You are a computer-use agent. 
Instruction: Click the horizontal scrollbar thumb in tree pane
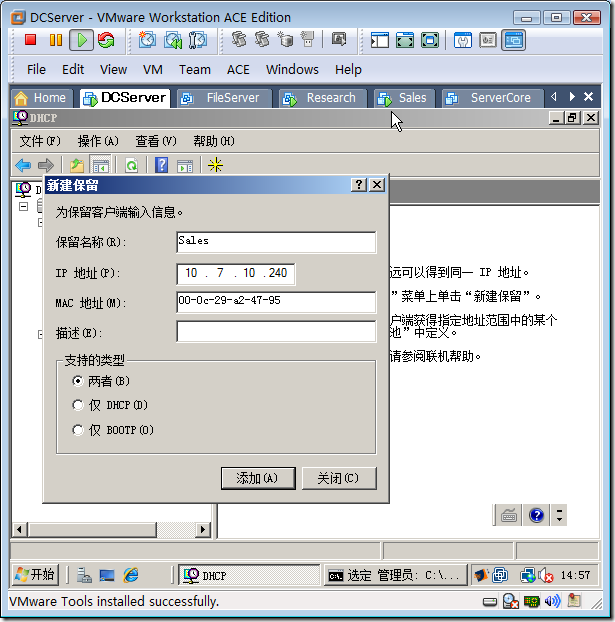[92, 529]
